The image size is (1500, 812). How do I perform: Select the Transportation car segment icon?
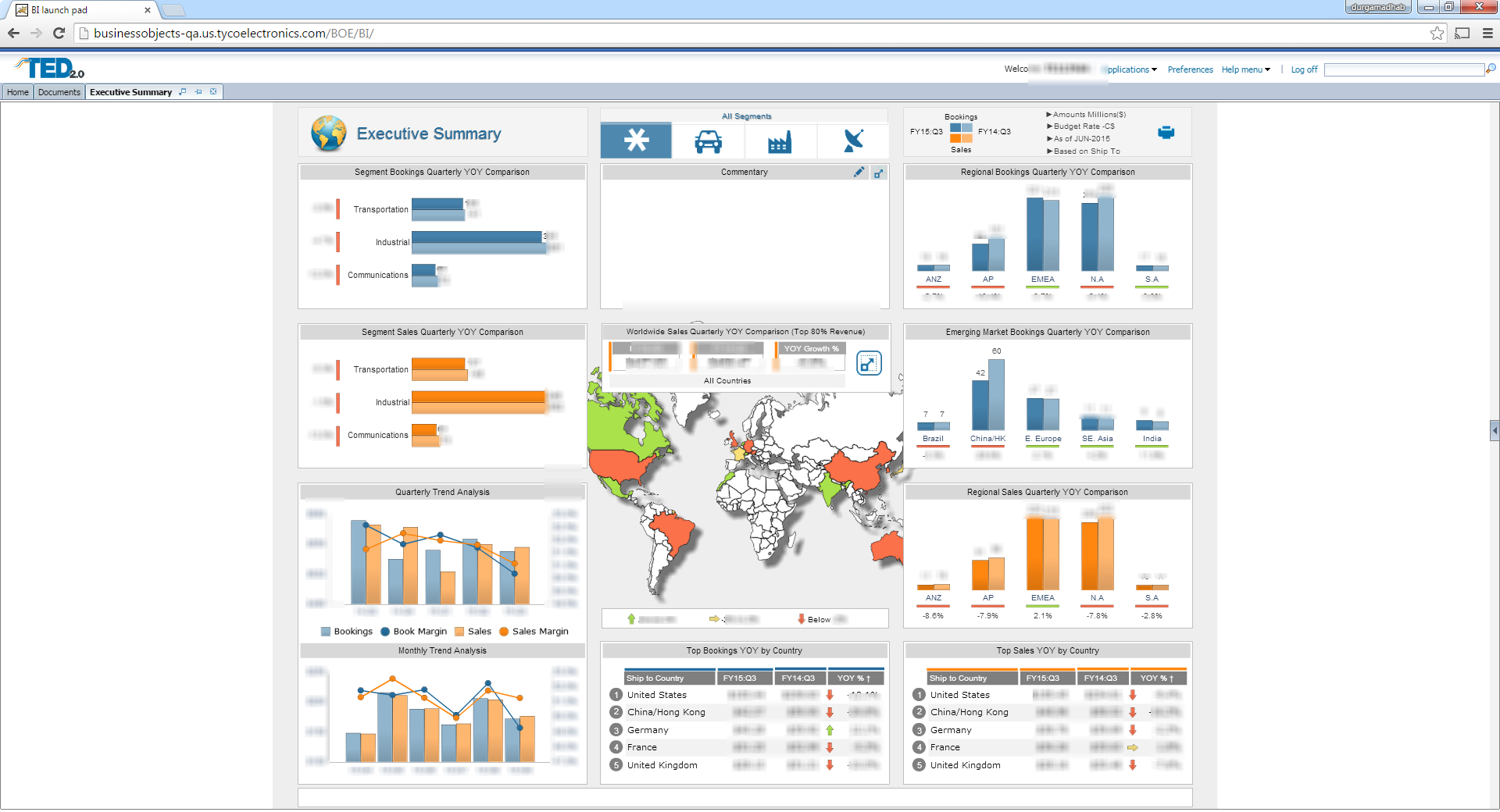(708, 141)
